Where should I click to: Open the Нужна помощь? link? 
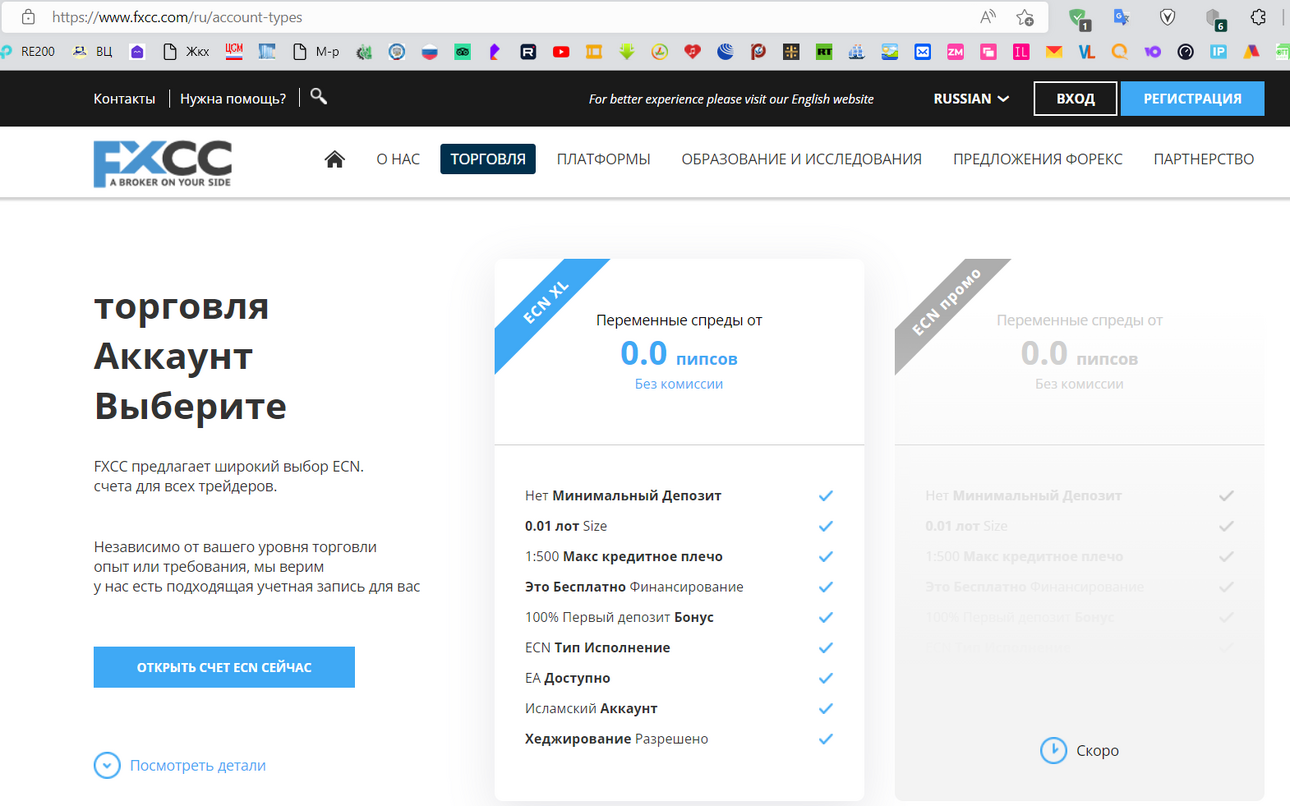point(233,98)
